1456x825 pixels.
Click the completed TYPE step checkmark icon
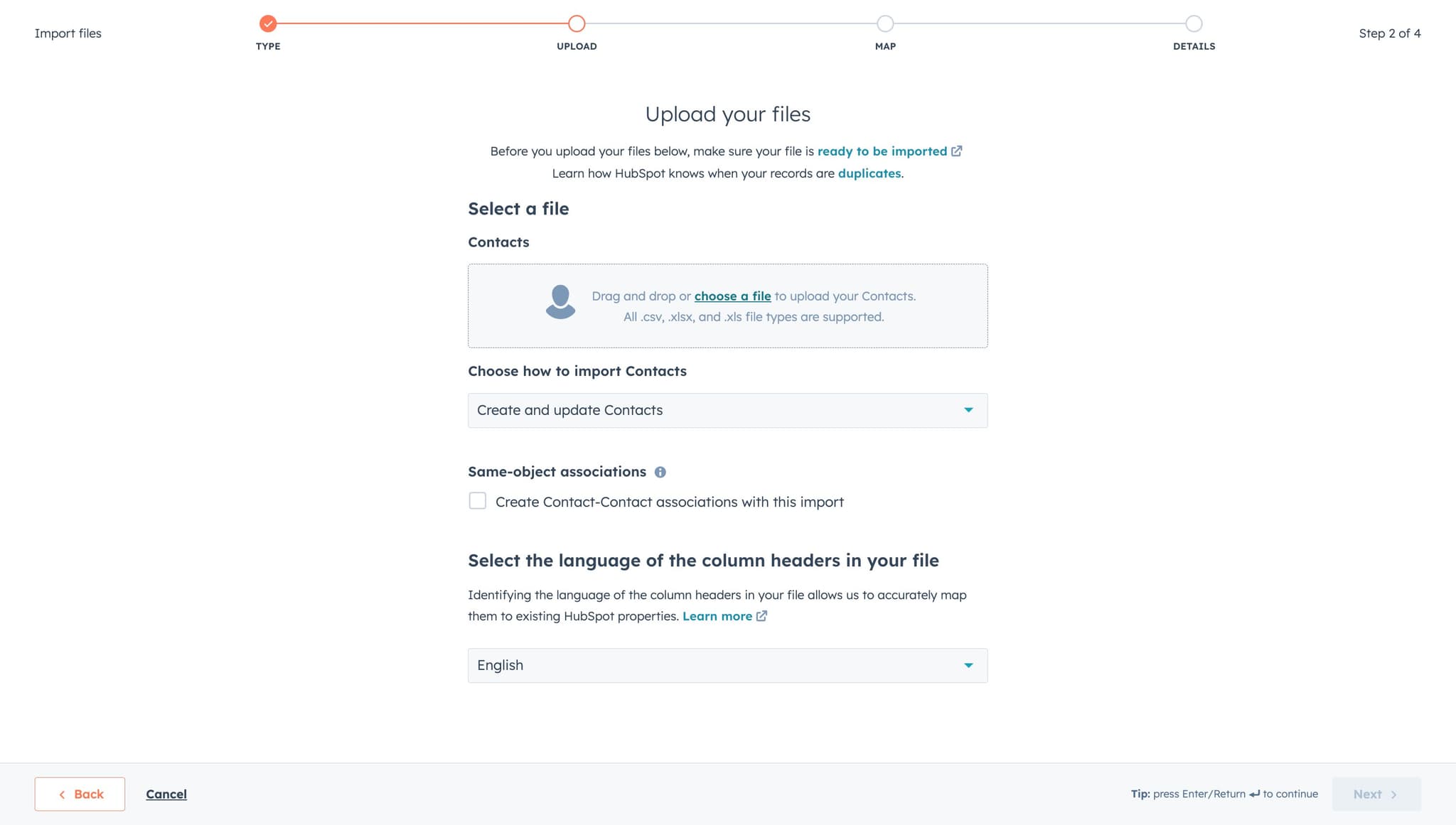coord(267,23)
